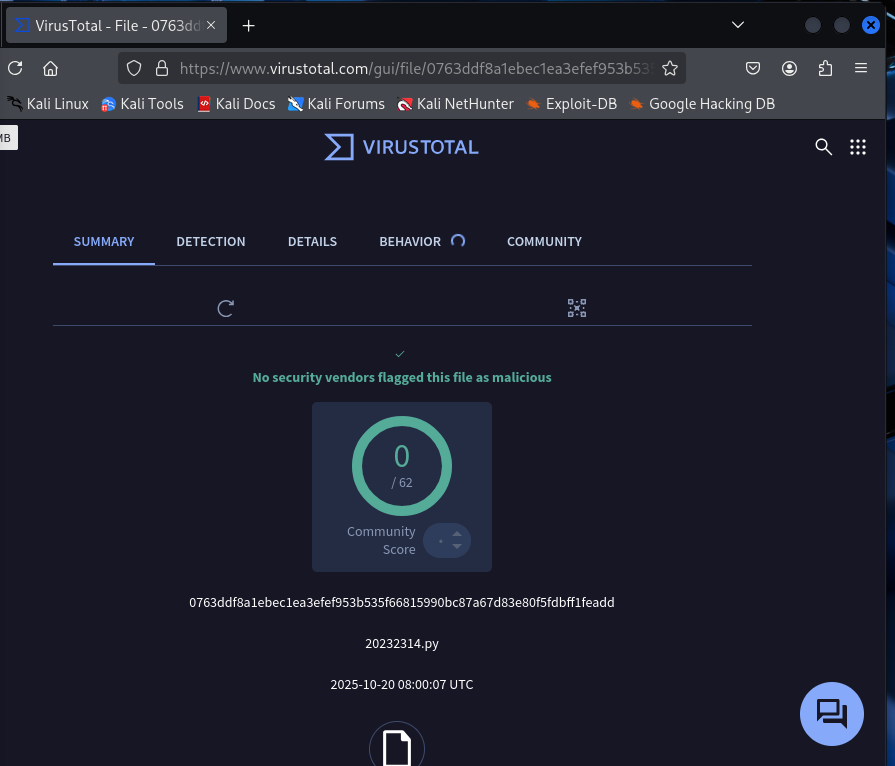Open the VirusTotal apps grid menu

[x=857, y=147]
